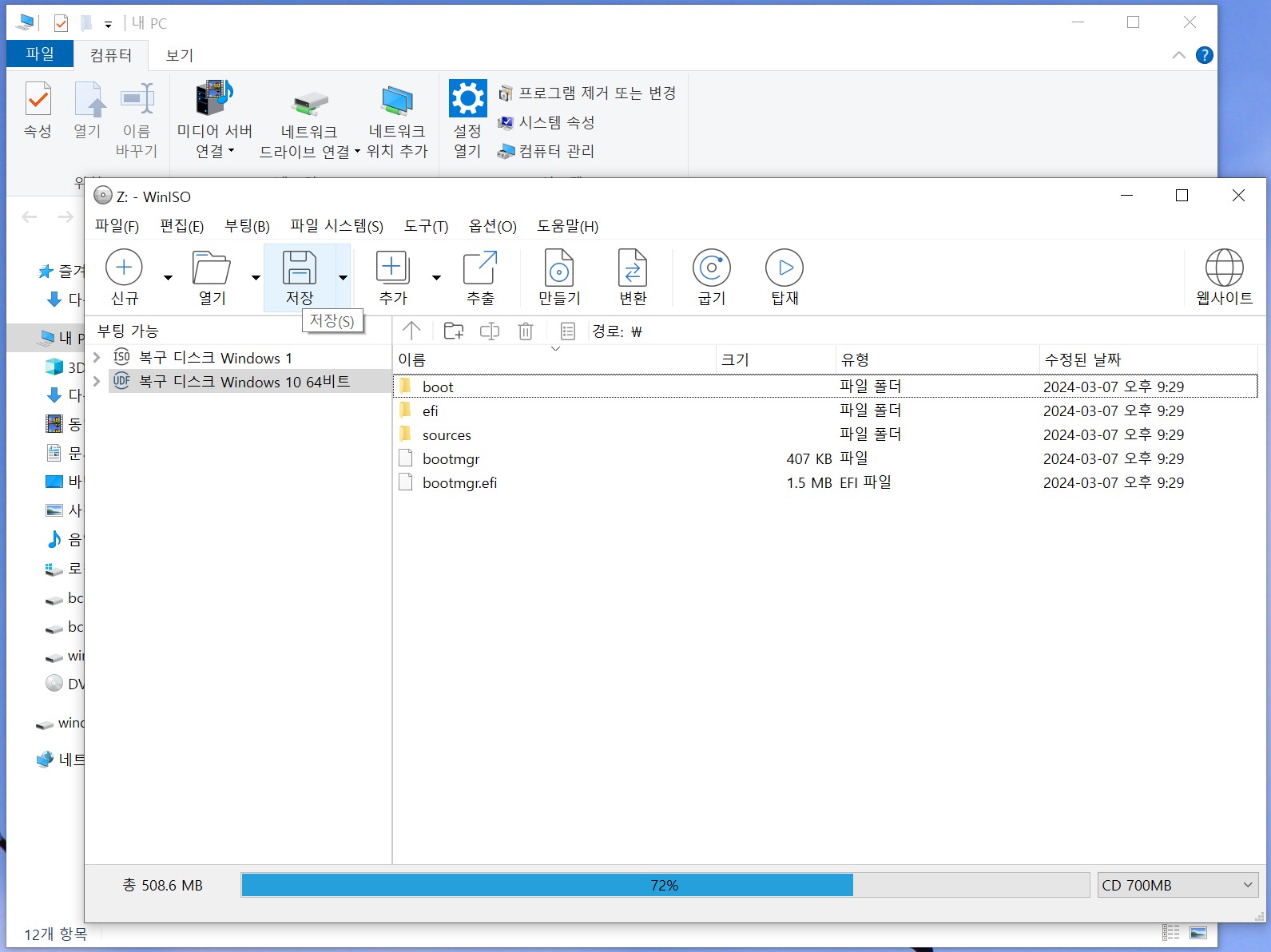The image size is (1271, 952).
Task: Click the 72% capacity progress bar
Action: coord(665,885)
